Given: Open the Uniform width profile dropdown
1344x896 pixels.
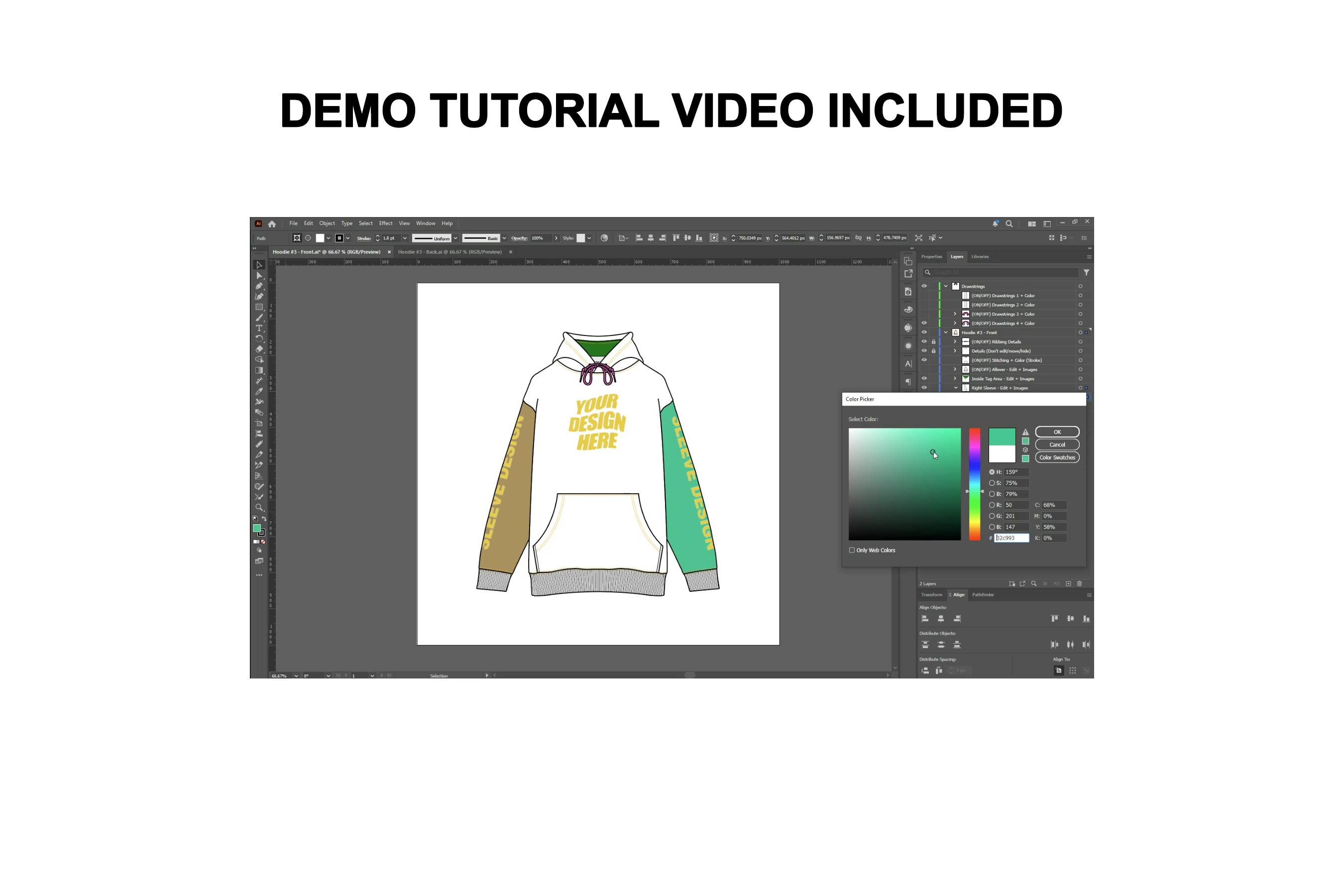Looking at the screenshot, I should coord(455,238).
